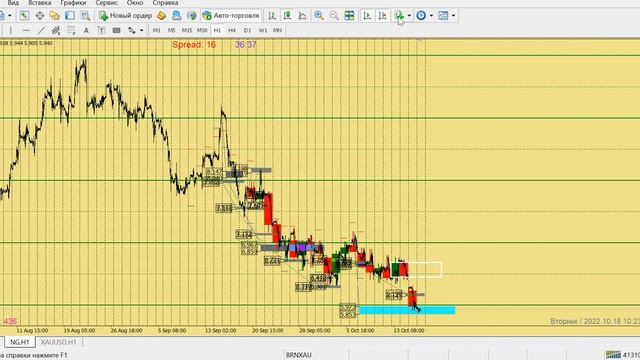This screenshot has width=640, height=360.
Task: Select the horizontal line drawing tool
Action: click(26, 30)
